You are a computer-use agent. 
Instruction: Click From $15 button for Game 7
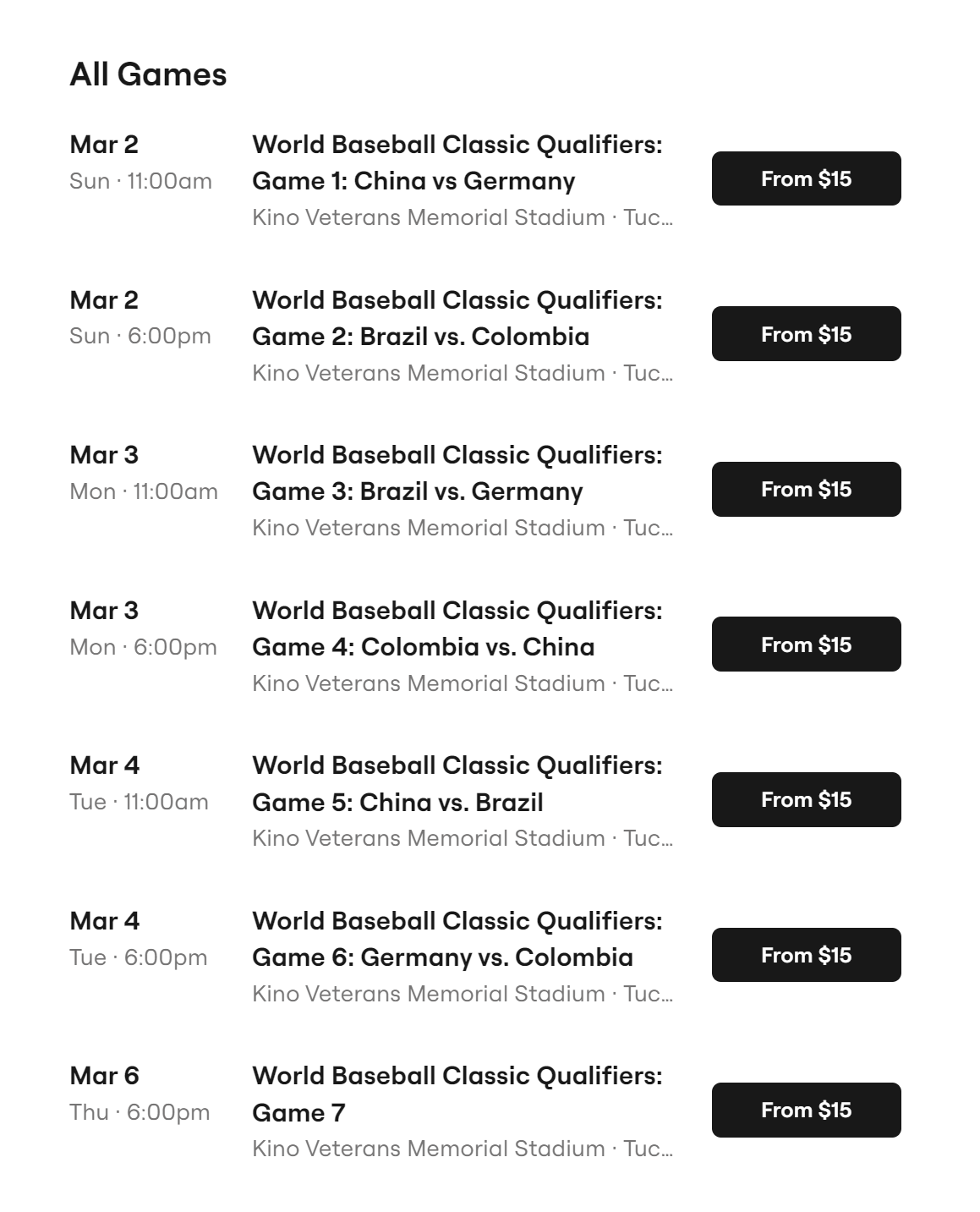click(806, 1110)
